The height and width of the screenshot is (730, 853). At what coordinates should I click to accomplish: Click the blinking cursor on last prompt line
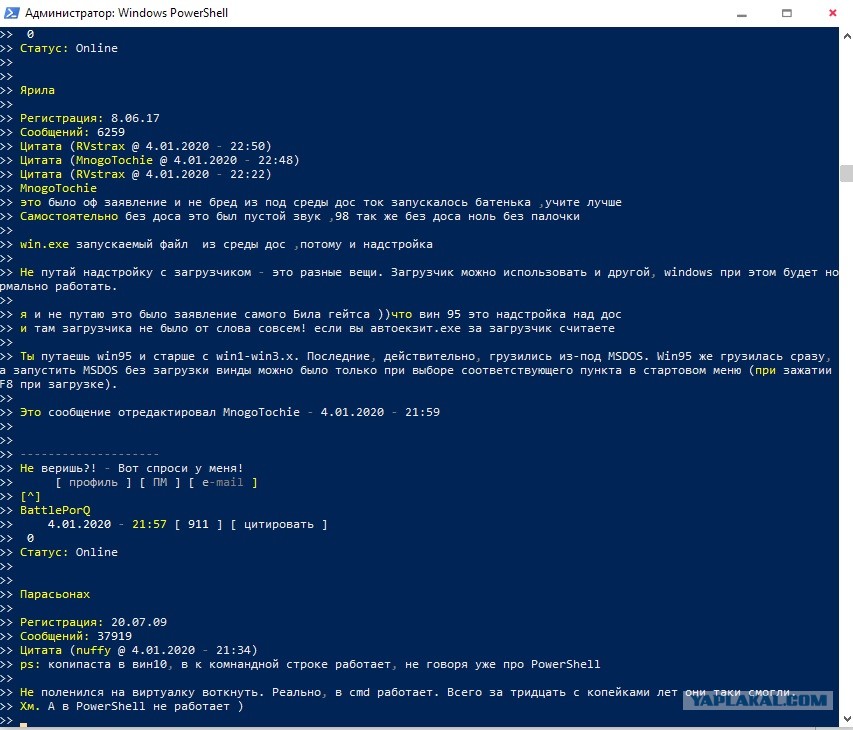click(x=23, y=725)
